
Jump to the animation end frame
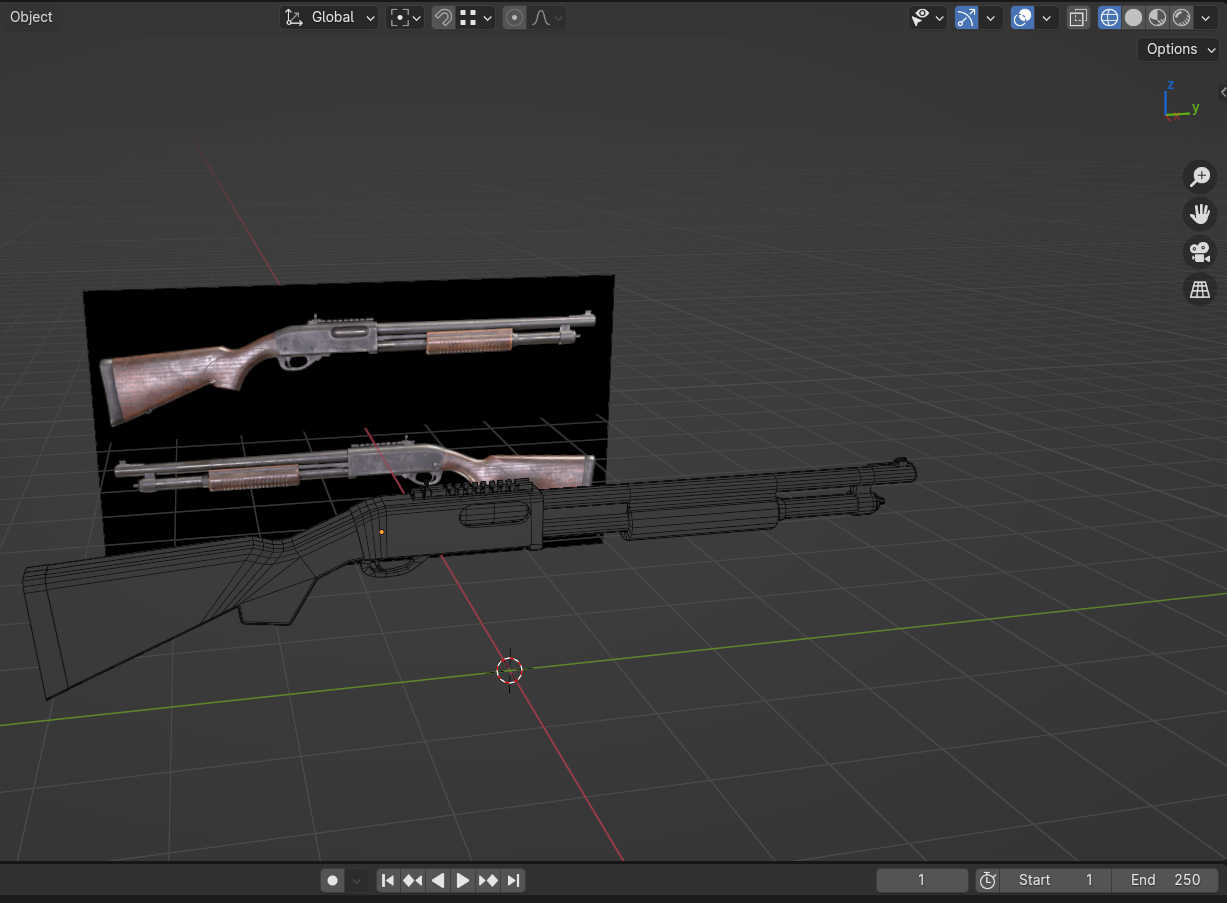pyautogui.click(x=513, y=880)
